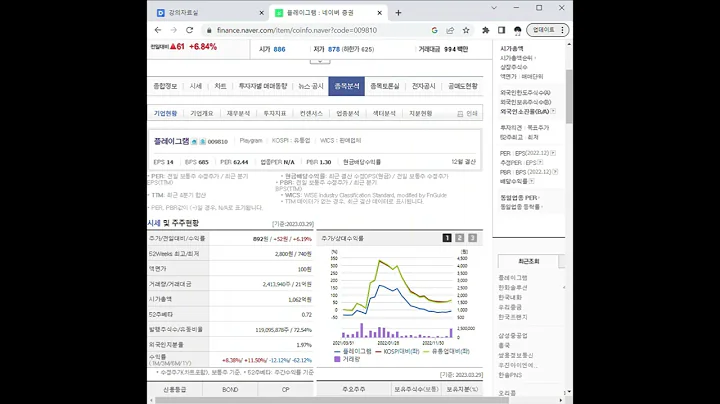Select the 컨센서스 sub-tab

311,113
